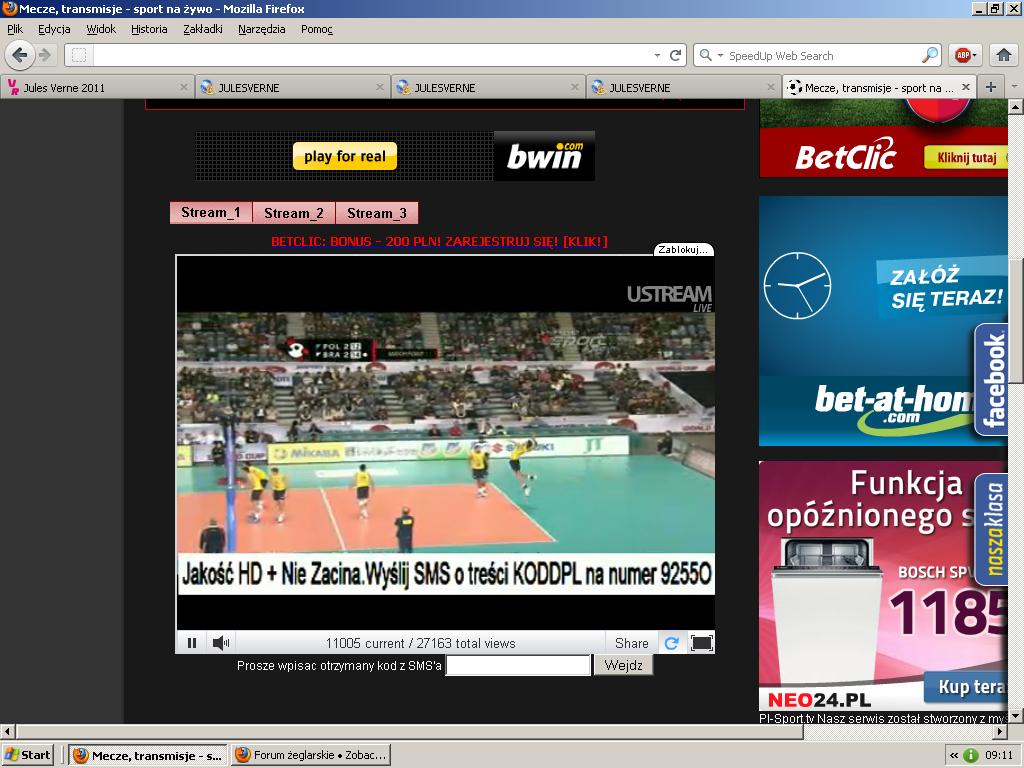Reload page using address bar refresh icon
This screenshot has height=768, width=1024.
(x=676, y=56)
